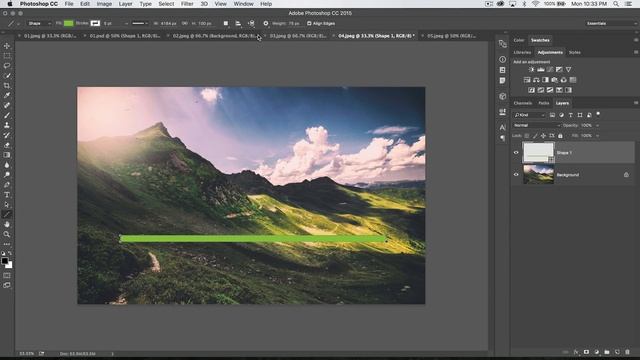Screen dimensions: 640x360
Task: Switch to the Channels tab
Action: [x=523, y=103]
